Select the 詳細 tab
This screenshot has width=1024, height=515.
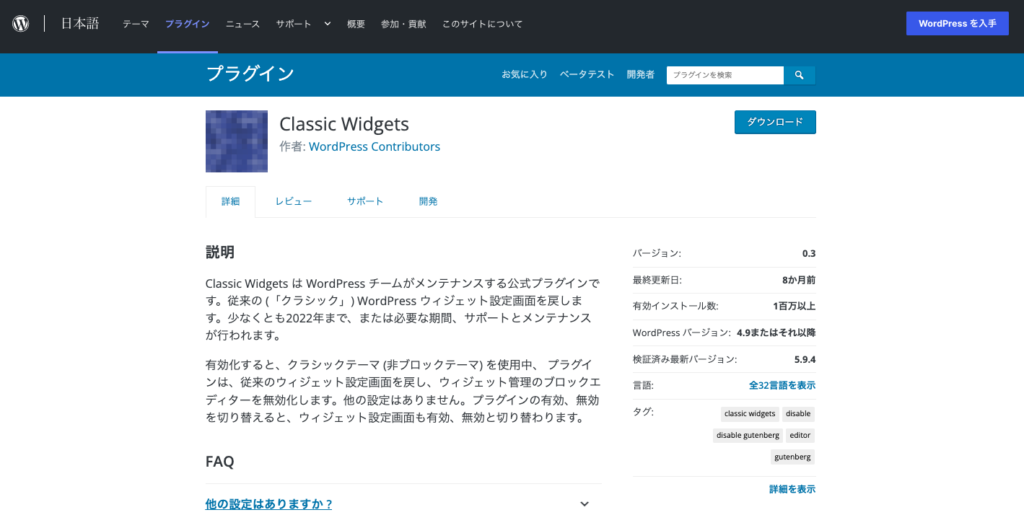[x=231, y=202]
